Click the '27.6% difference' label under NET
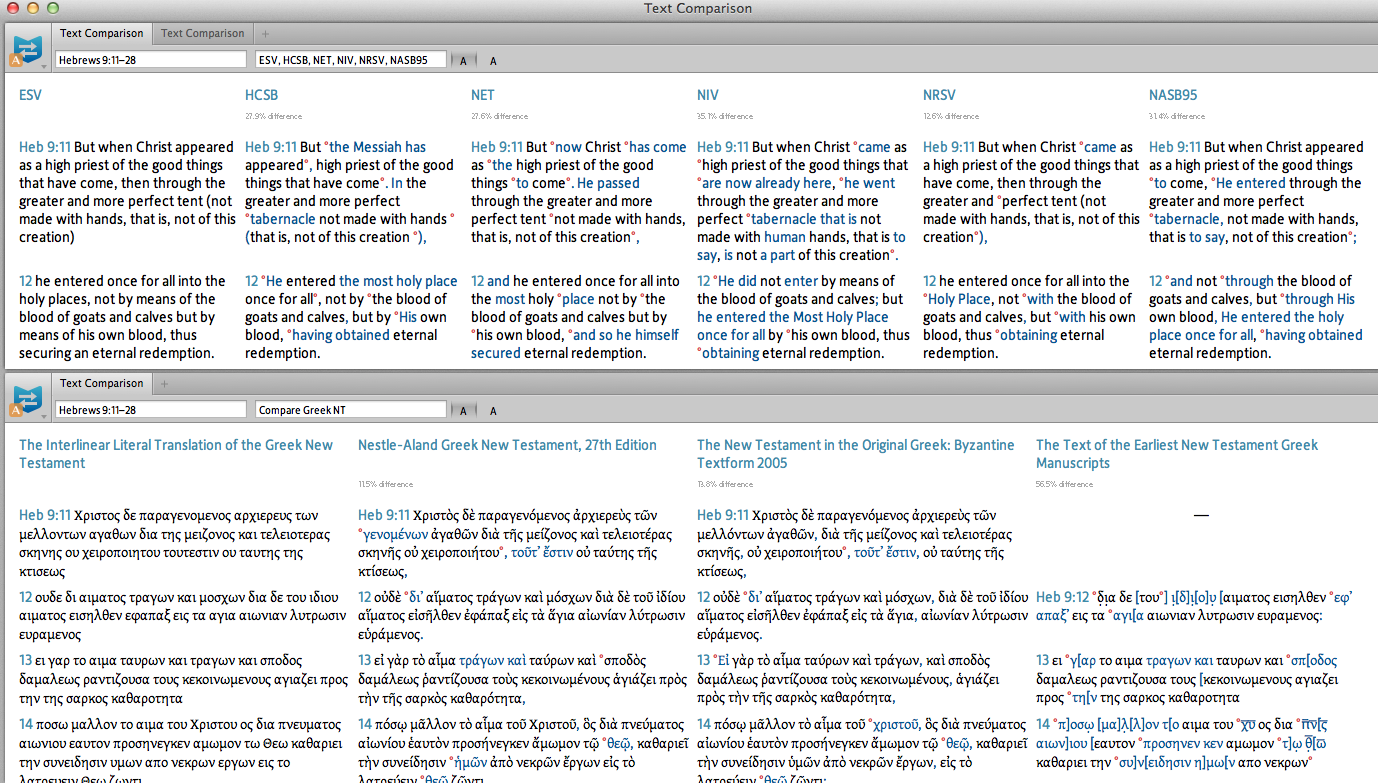 click(499, 116)
